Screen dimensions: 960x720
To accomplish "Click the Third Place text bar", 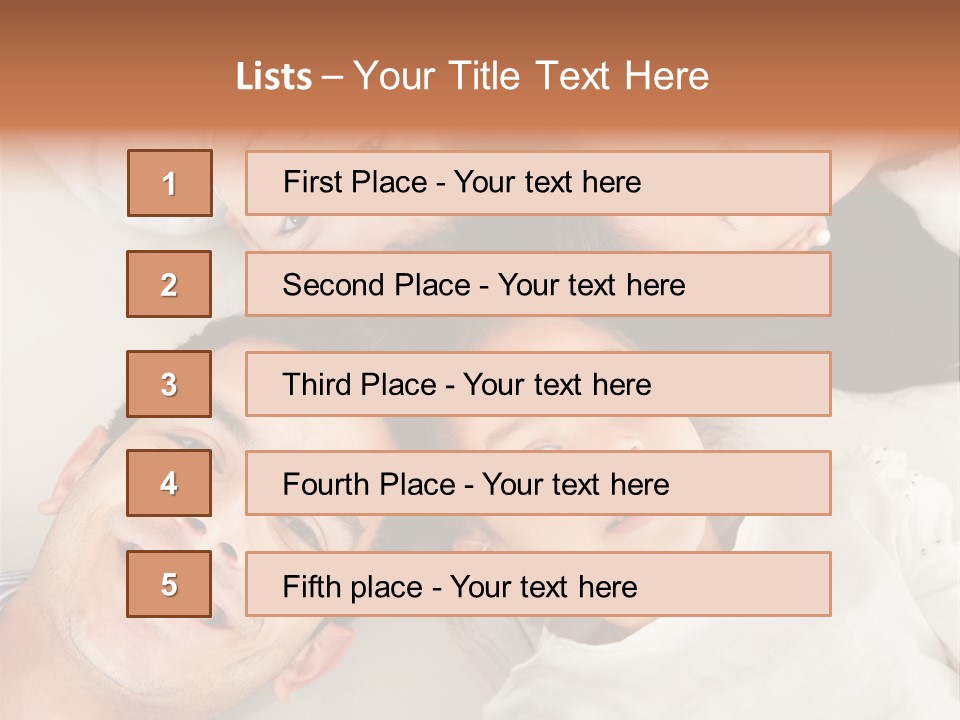I will [538, 384].
